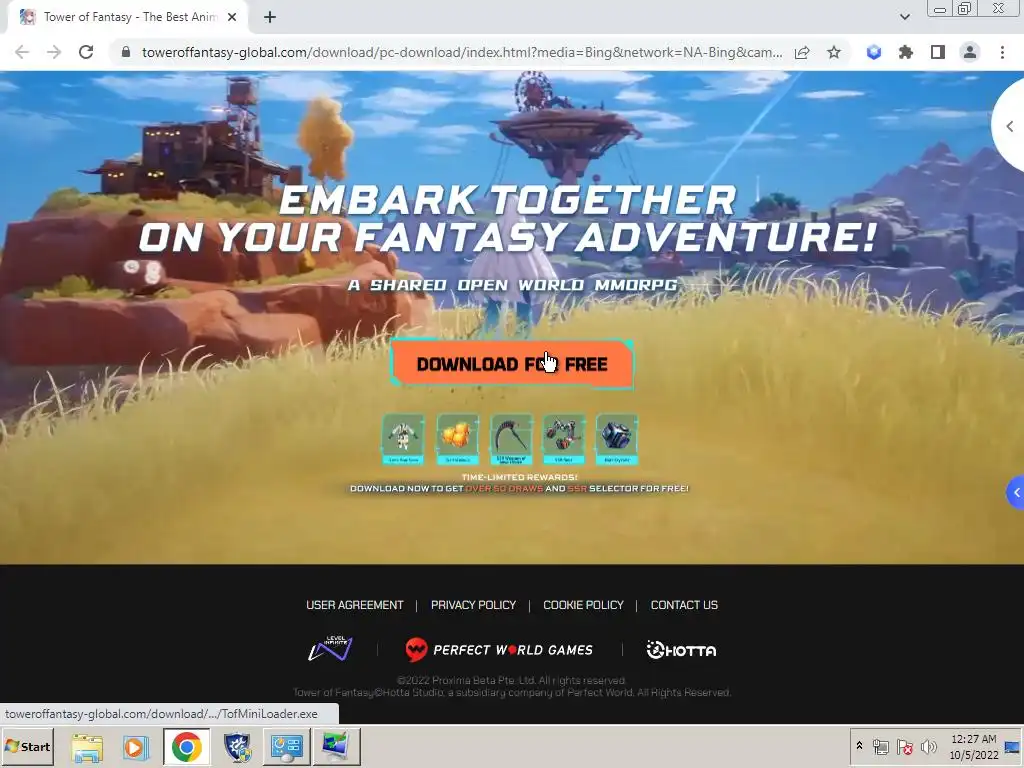Image resolution: width=1024 pixels, height=768 pixels.
Task: Select the red vehicle reward thumbnail
Action: 564,439
